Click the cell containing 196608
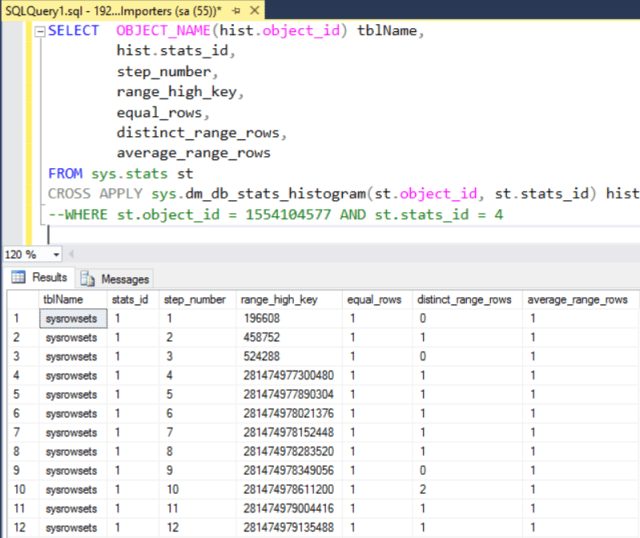 (260, 320)
